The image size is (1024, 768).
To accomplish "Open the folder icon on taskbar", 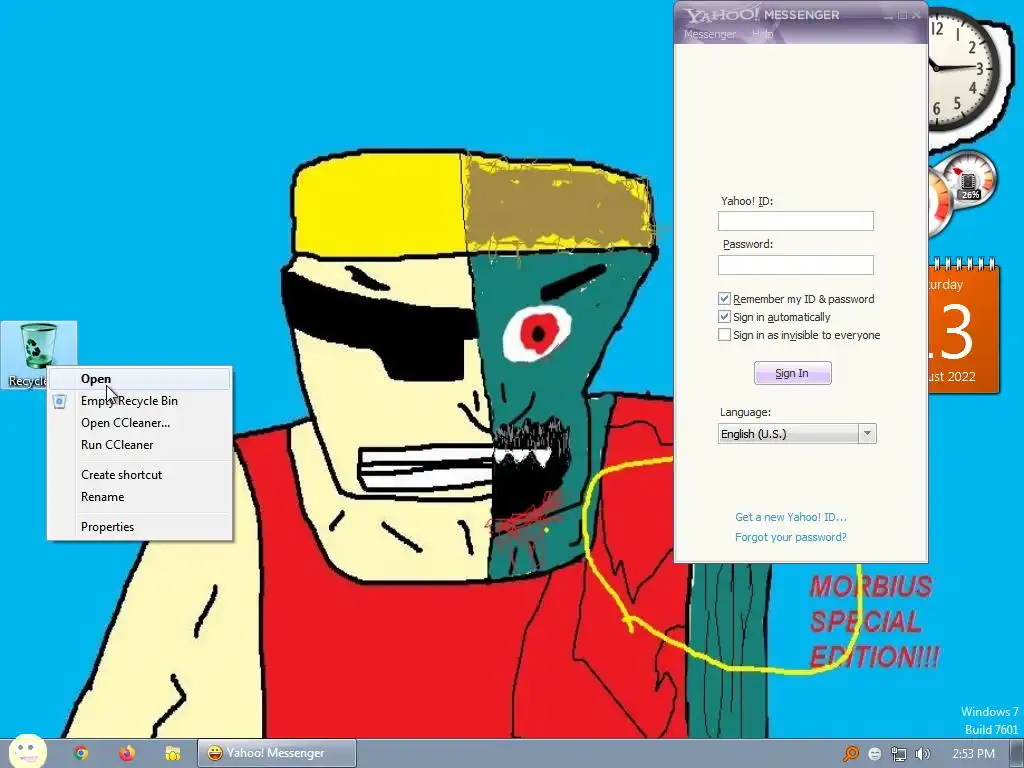I will (172, 754).
